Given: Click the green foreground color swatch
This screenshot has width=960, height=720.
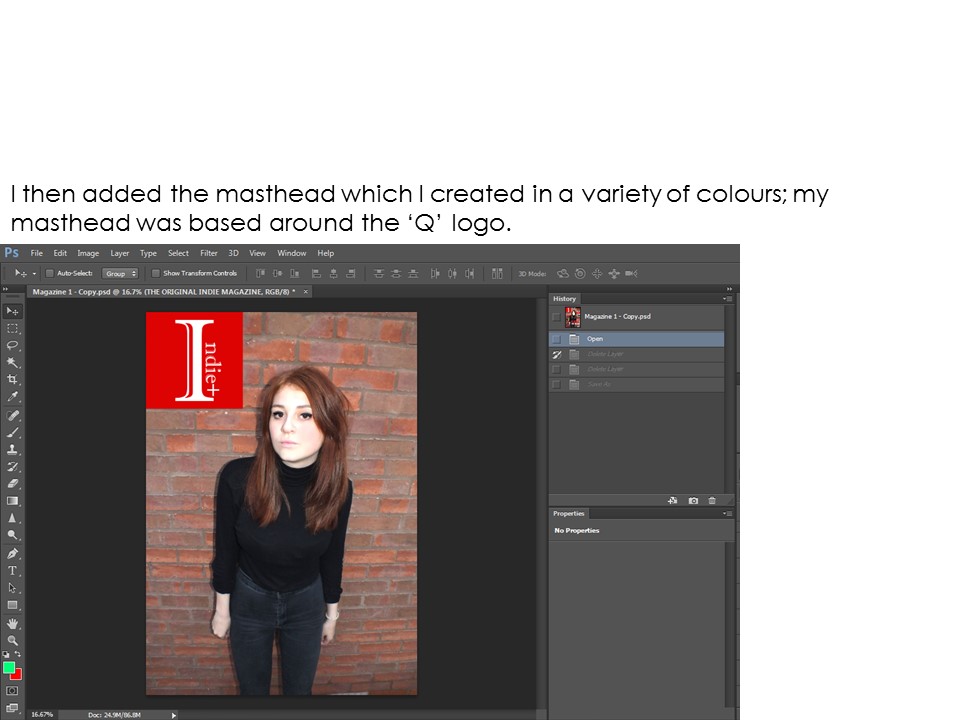Looking at the screenshot, I should pos(9,668).
